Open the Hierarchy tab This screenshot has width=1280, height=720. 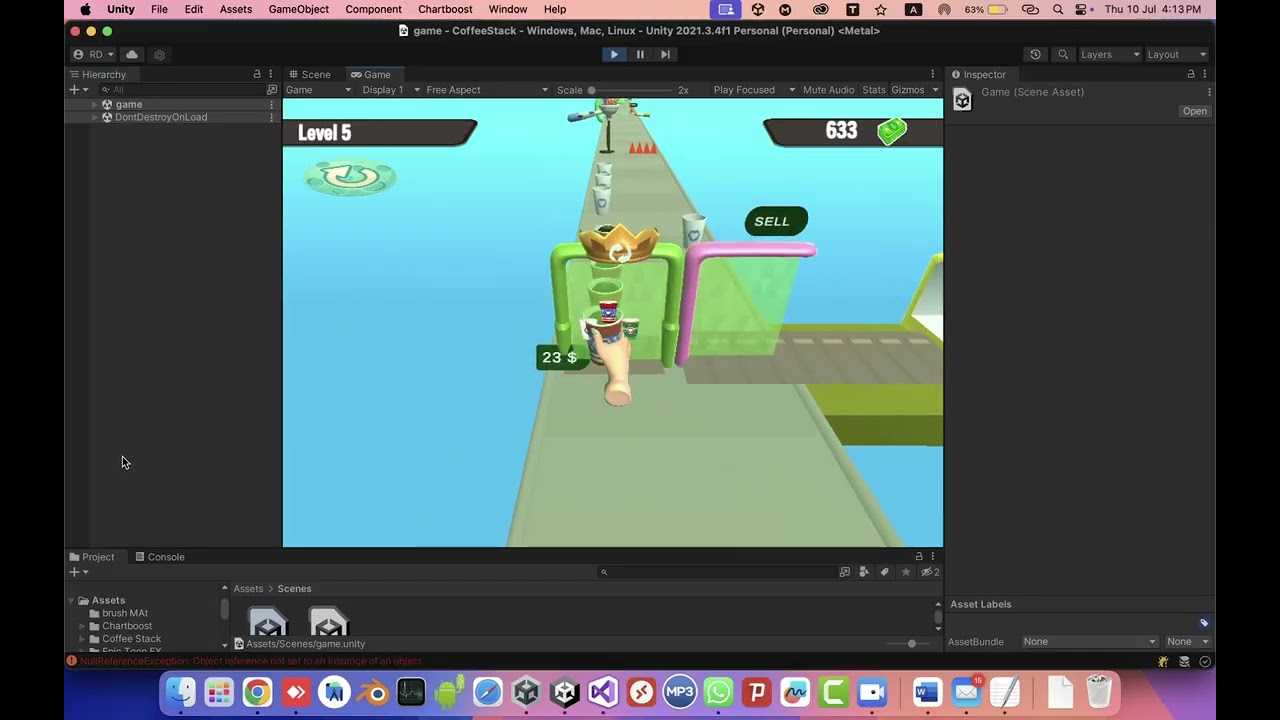(98, 74)
